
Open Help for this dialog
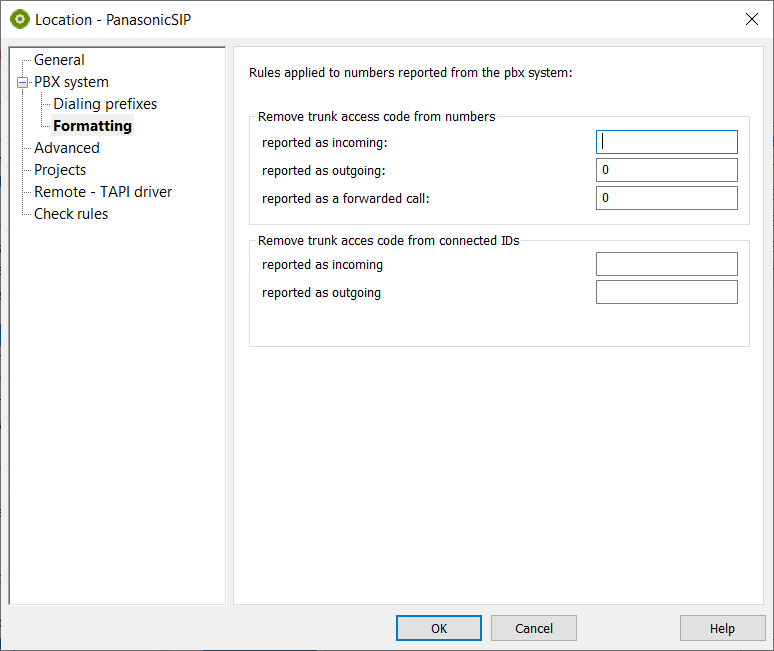[x=722, y=628]
